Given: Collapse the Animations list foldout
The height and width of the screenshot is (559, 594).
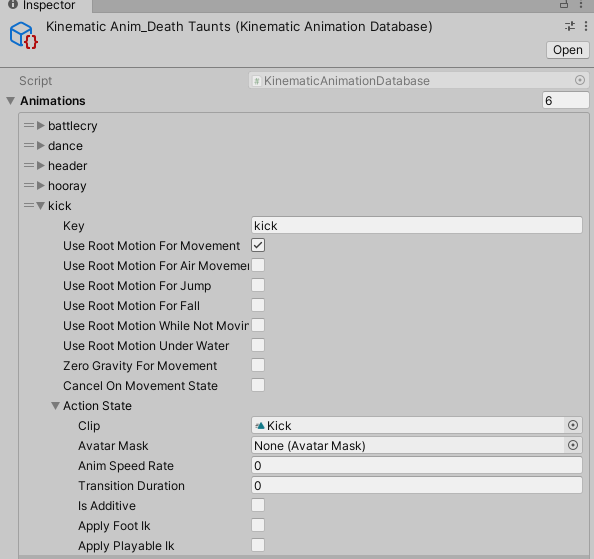Looking at the screenshot, I should (x=11, y=101).
